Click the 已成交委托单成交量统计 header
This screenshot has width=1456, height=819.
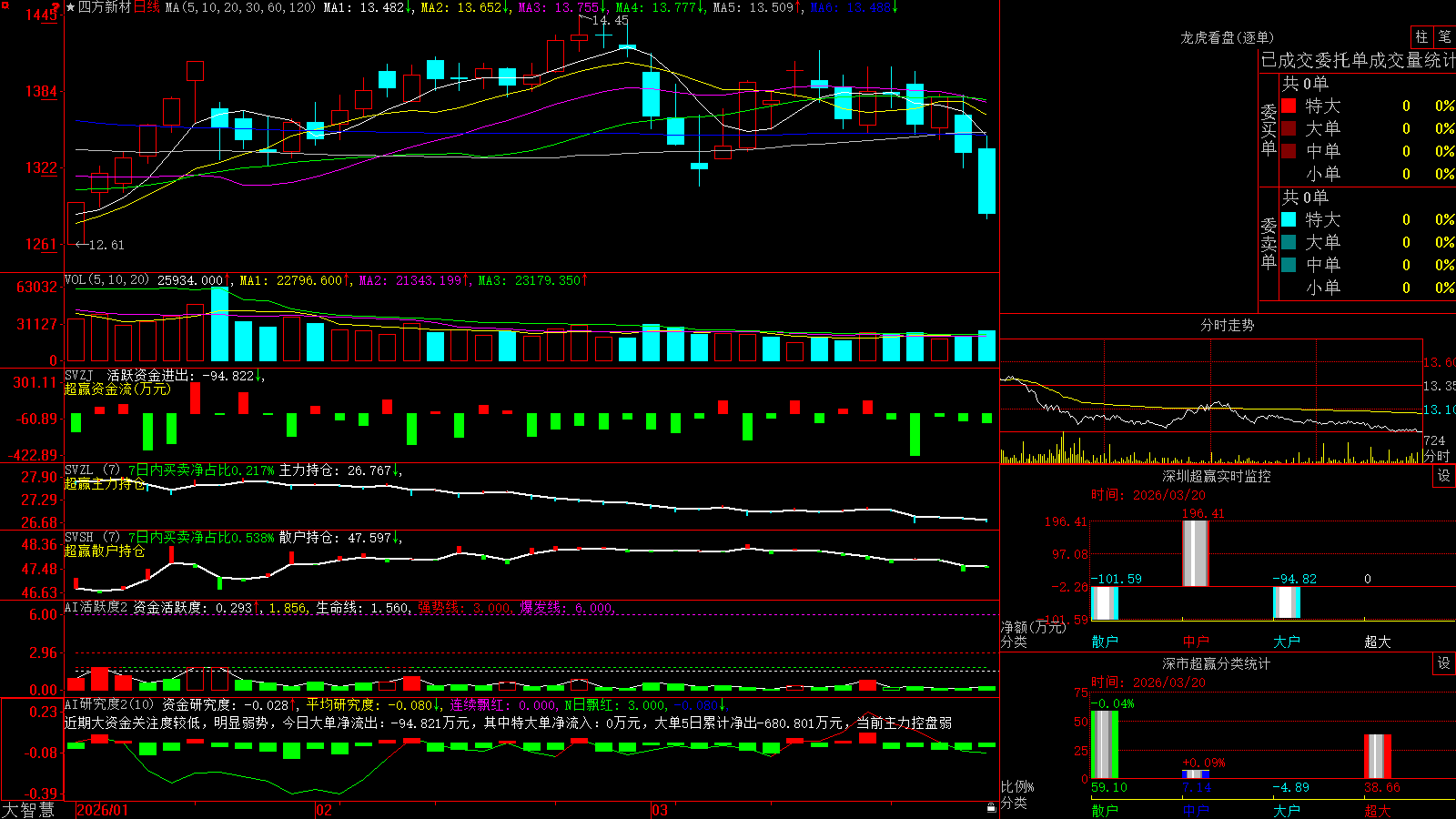[x=1358, y=60]
